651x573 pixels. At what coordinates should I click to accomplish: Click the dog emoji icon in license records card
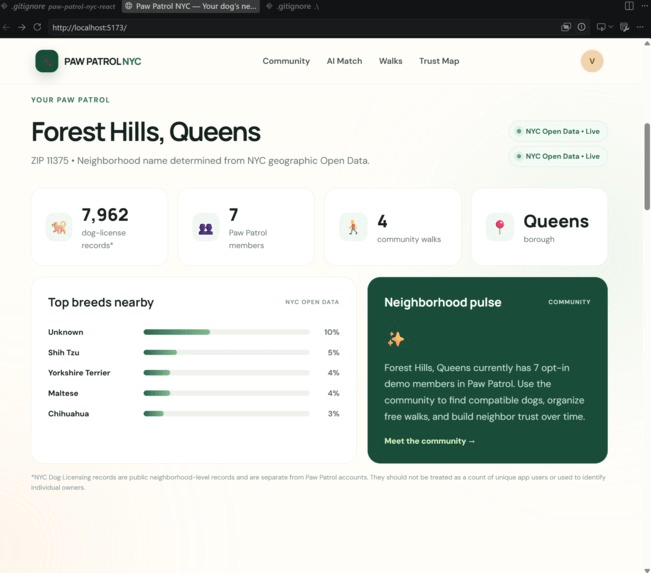coord(59,227)
